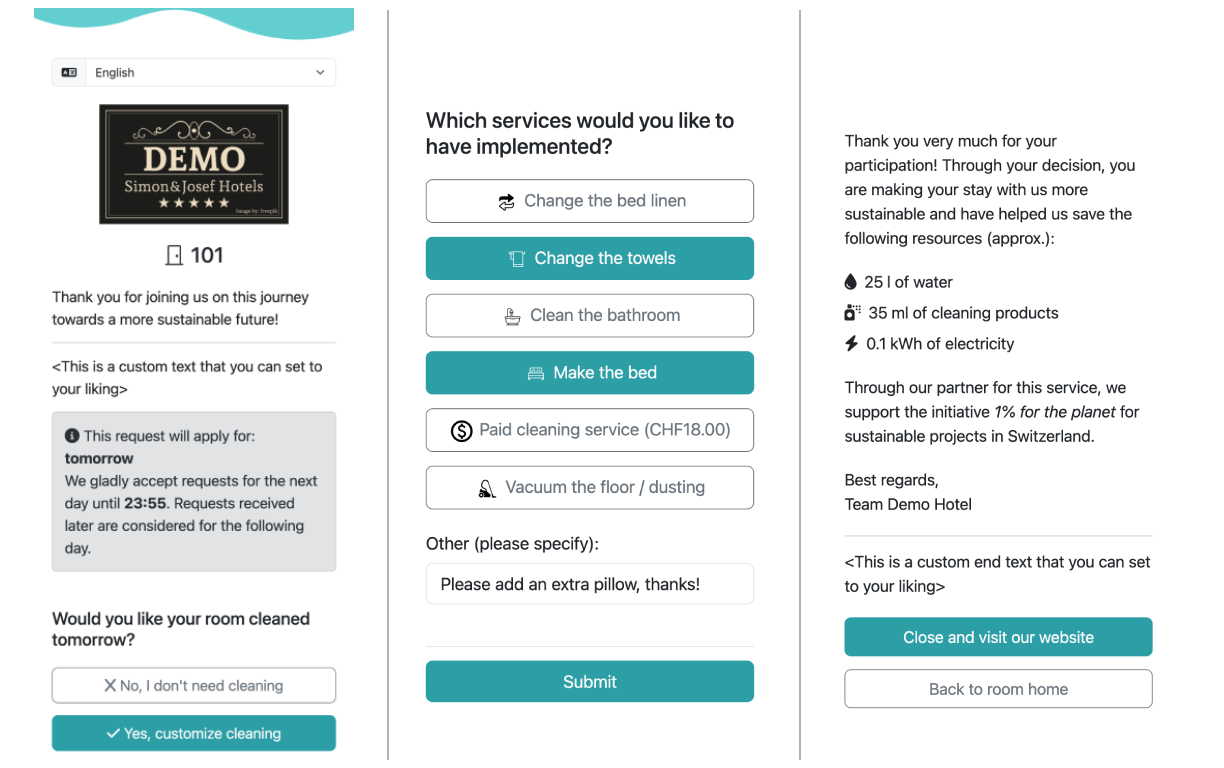Select Back to room home
The height and width of the screenshot is (768, 1224).
998,688
